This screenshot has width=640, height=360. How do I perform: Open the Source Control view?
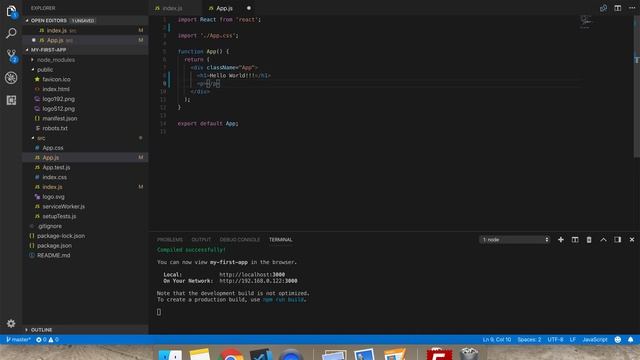(11, 56)
